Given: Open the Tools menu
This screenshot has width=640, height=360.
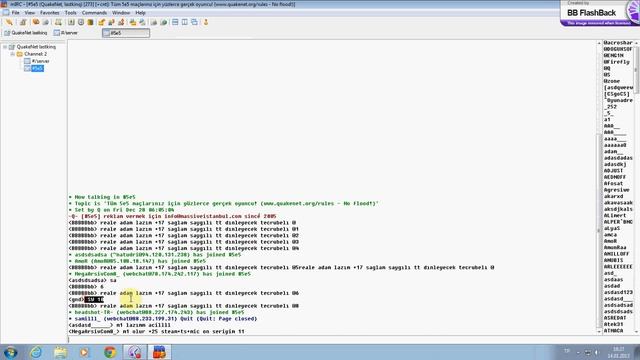Looking at the screenshot, I should [x=71, y=13].
